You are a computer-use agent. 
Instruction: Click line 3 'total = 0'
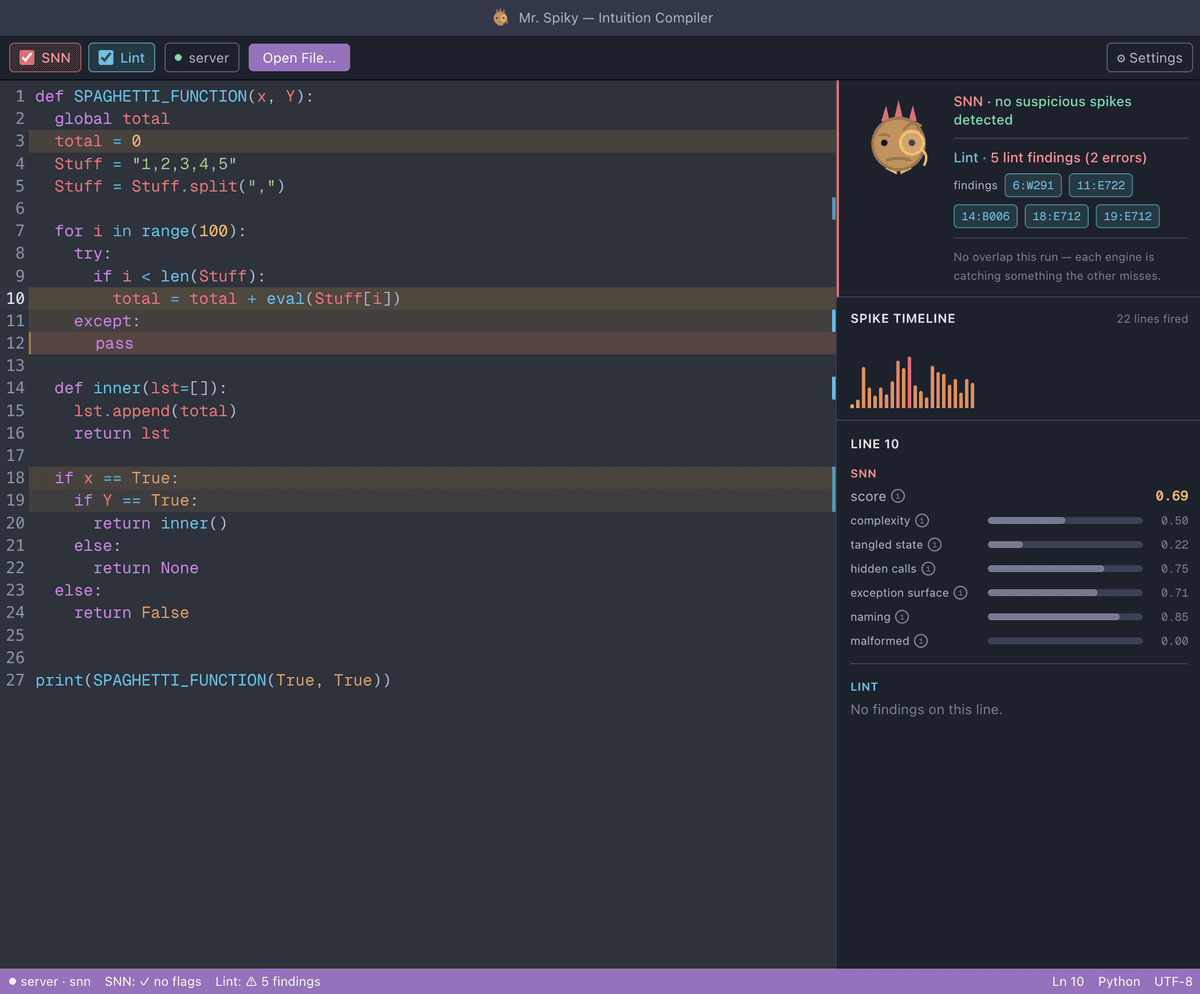(x=432, y=141)
